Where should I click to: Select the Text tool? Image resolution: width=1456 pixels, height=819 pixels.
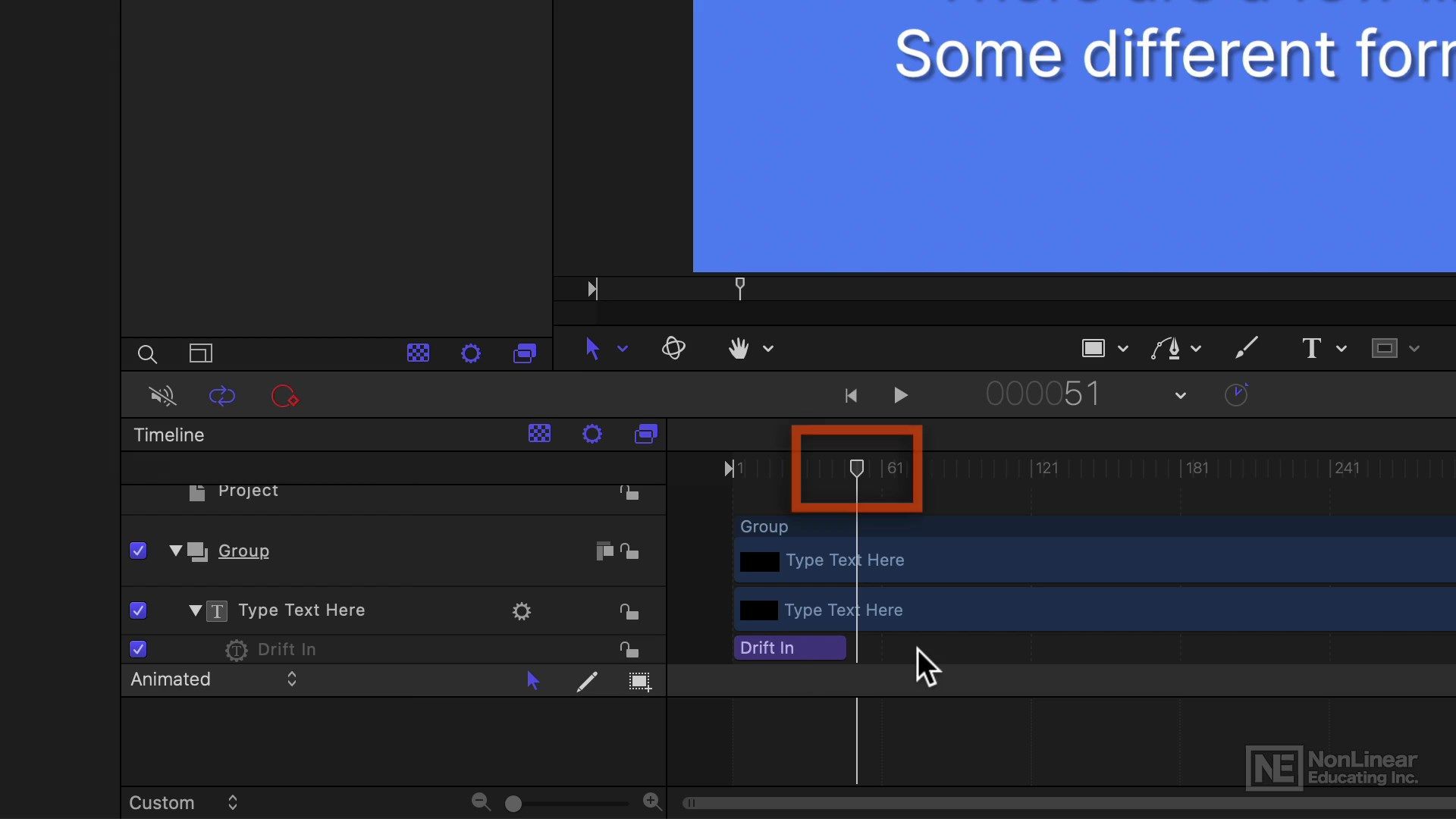1311,348
